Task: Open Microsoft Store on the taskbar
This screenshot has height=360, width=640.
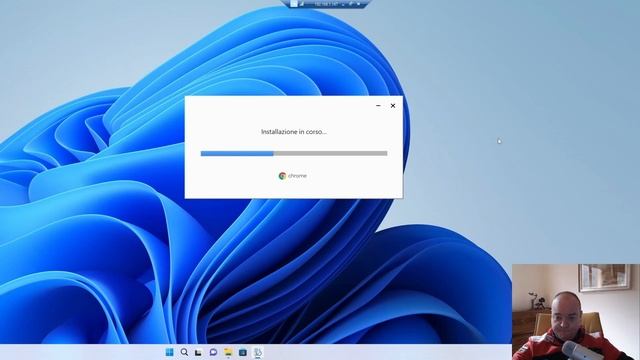Action: click(x=242, y=352)
